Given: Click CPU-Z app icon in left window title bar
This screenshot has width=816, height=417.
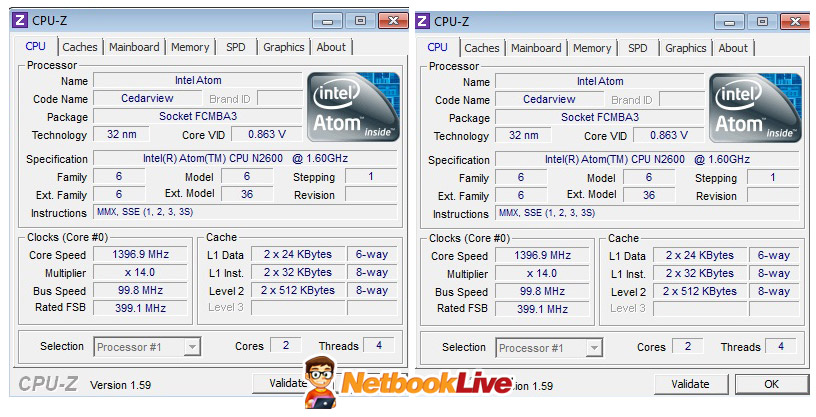Looking at the screenshot, I should pyautogui.click(x=19, y=20).
